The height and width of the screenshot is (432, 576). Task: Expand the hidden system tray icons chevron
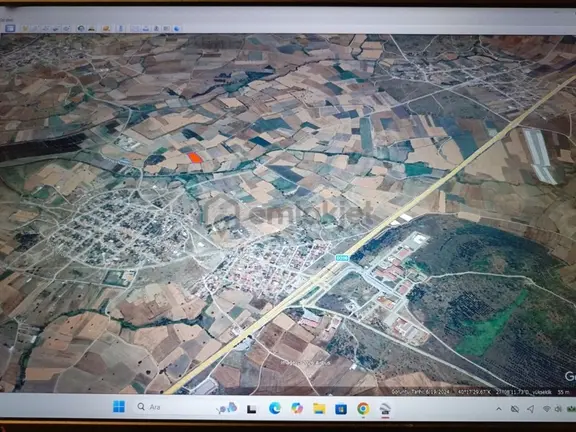click(x=499, y=408)
